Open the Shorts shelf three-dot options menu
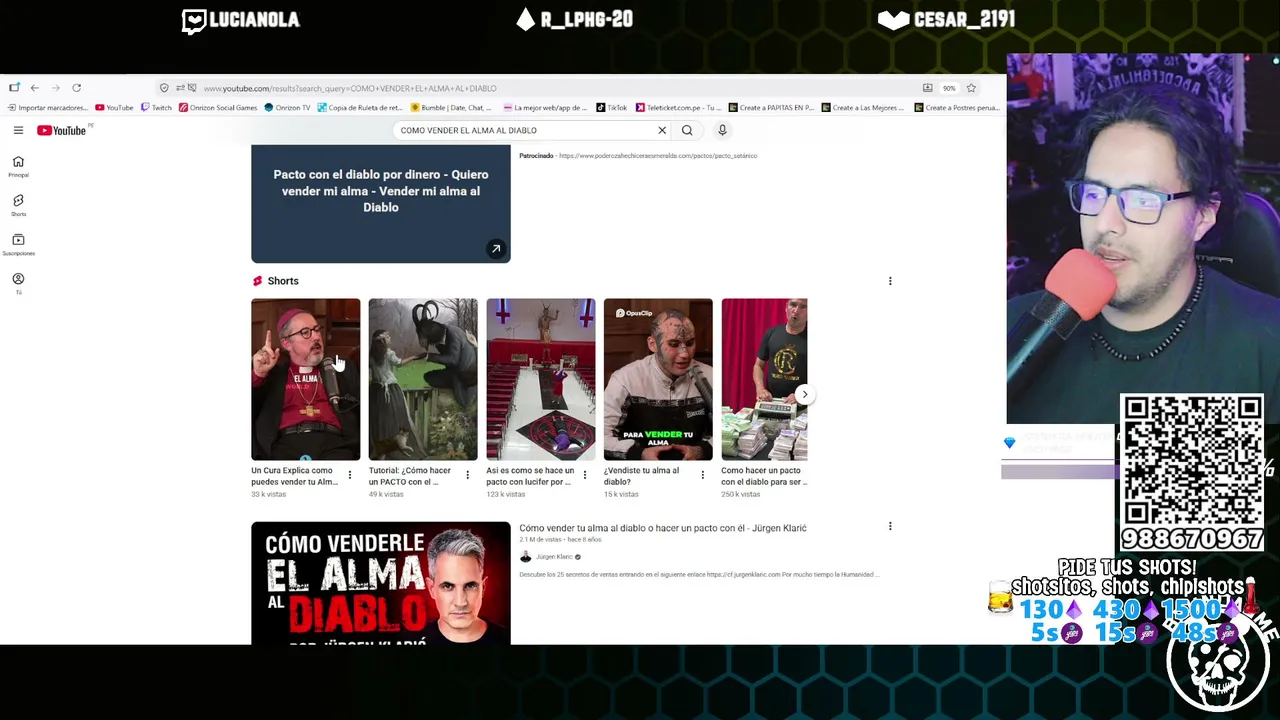Image resolution: width=1280 pixels, height=720 pixels. click(890, 281)
